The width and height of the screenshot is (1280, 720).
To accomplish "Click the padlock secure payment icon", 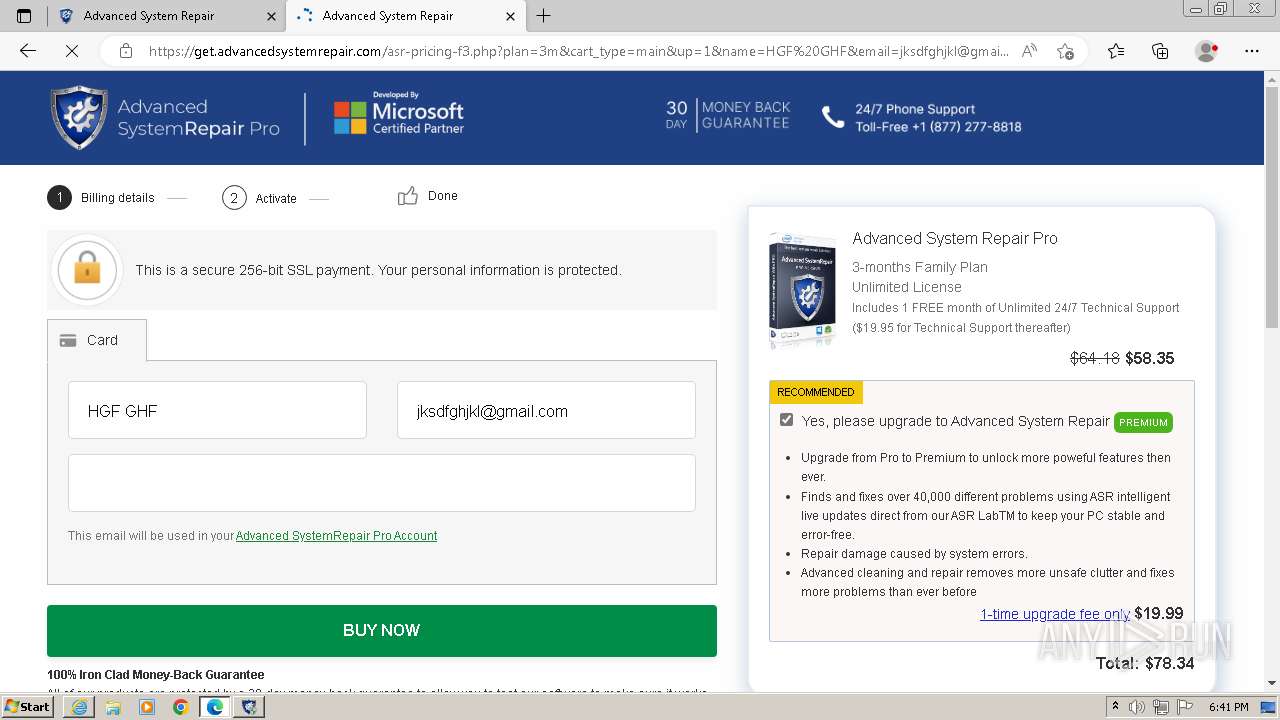I will (88, 269).
